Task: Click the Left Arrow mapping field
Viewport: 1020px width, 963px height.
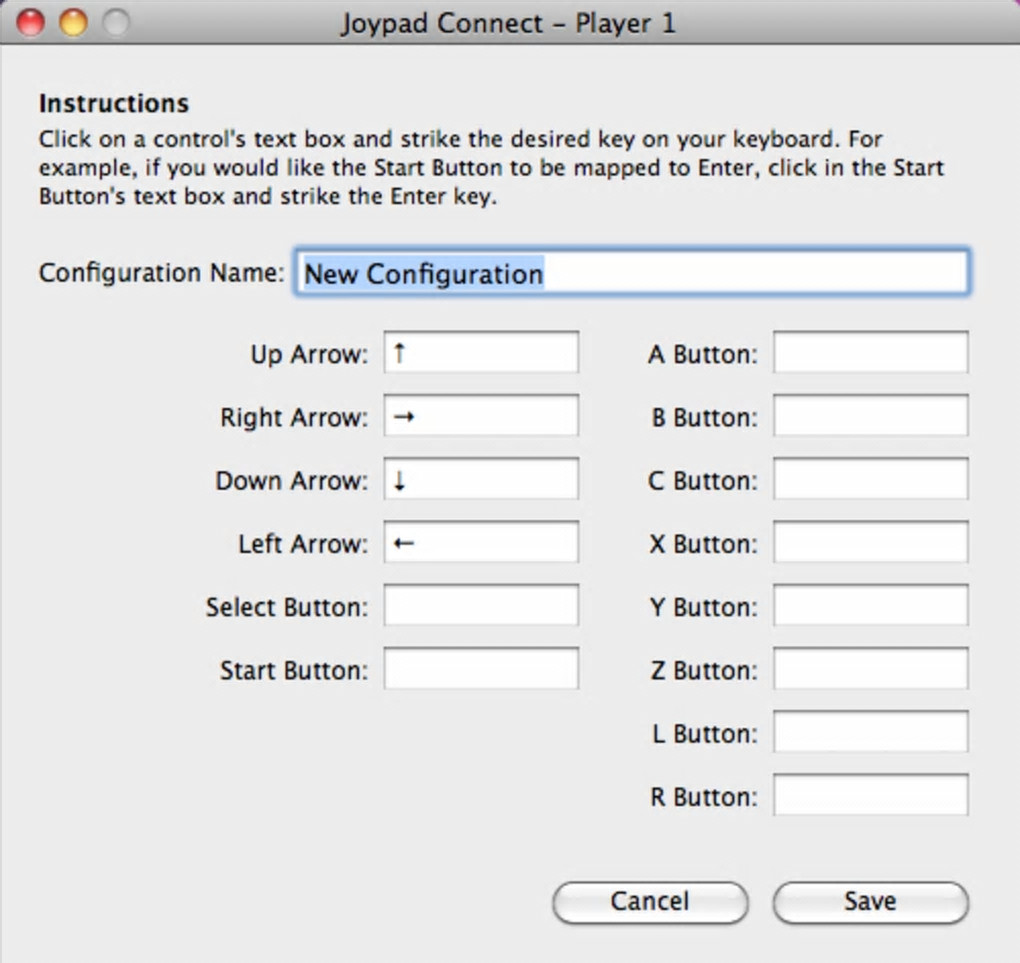Action: pyautogui.click(x=481, y=543)
